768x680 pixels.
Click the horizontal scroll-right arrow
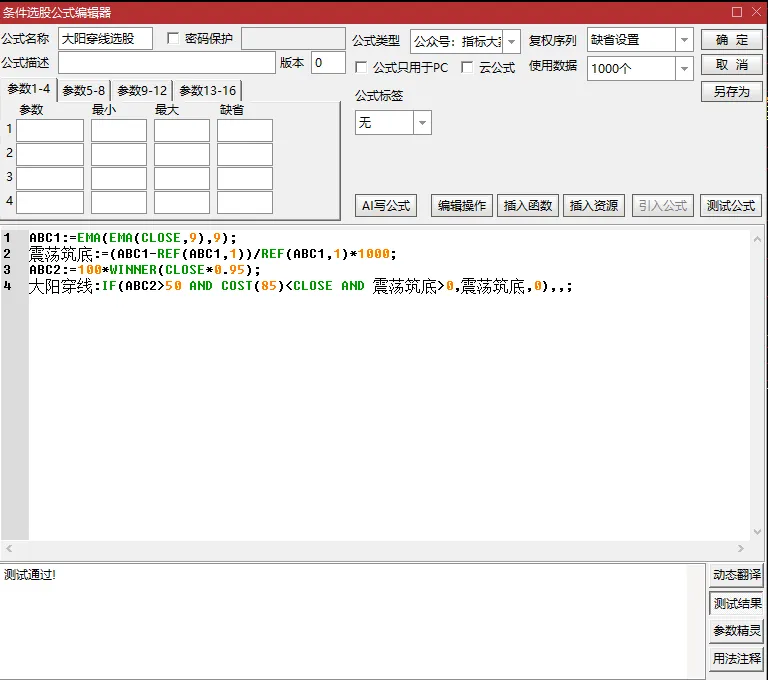pos(741,549)
